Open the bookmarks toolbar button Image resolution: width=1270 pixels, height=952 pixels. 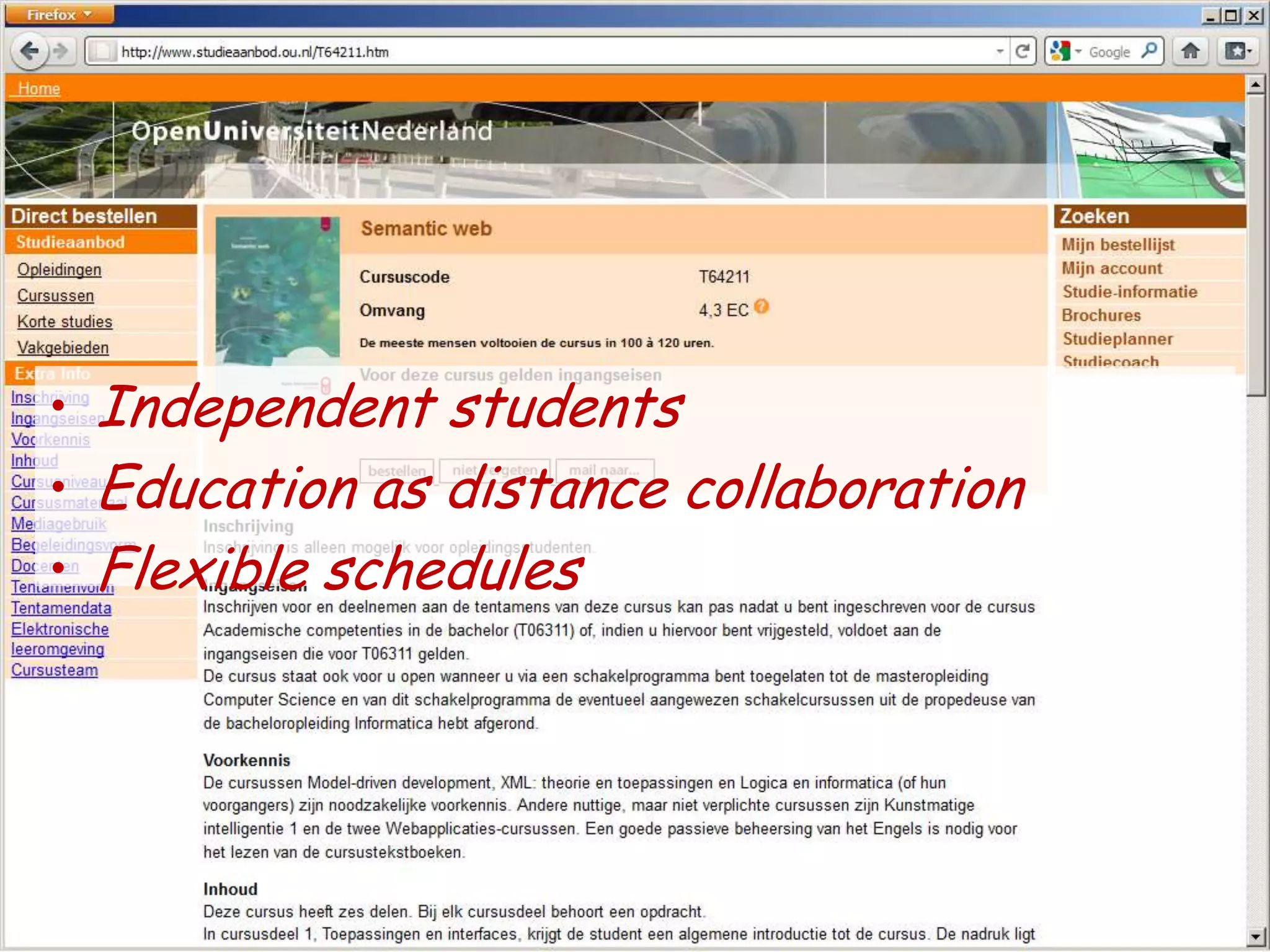click(1238, 51)
